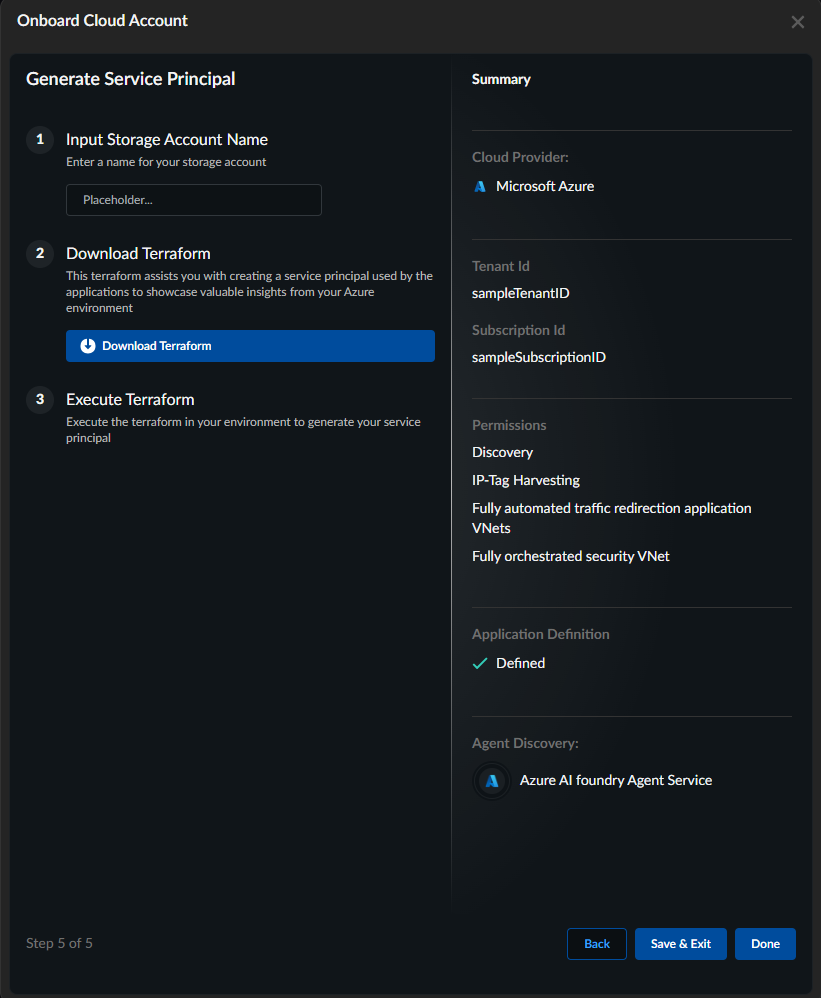Viewport: 821px width, 998px height.
Task: Focus the storage account name input field
Action: point(194,200)
